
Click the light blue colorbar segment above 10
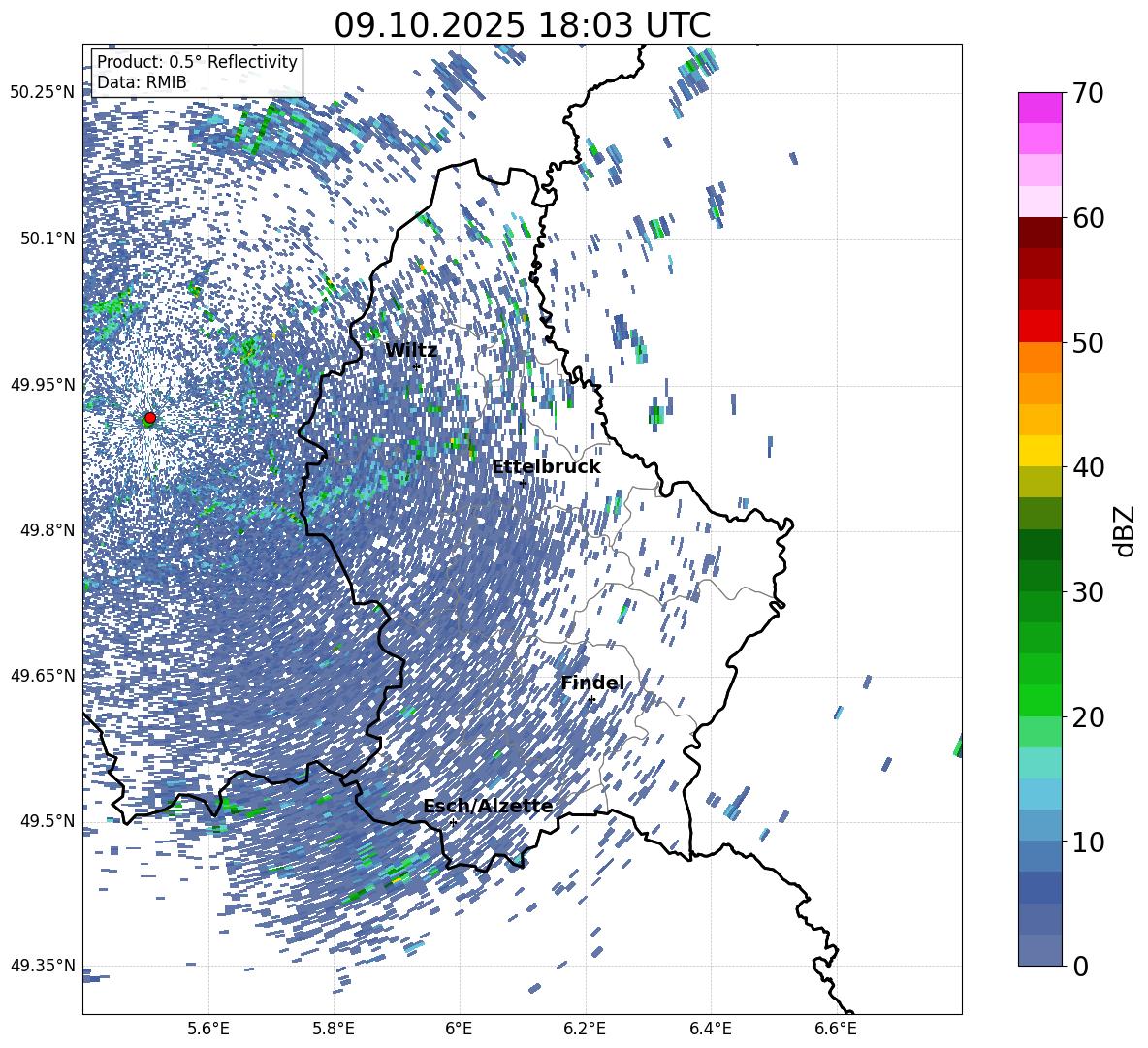click(x=1039, y=825)
